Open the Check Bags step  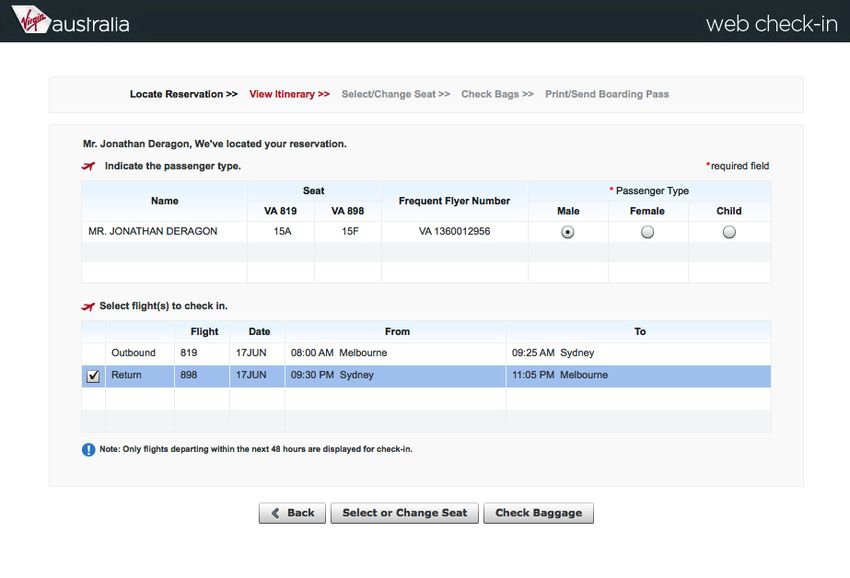tap(497, 94)
